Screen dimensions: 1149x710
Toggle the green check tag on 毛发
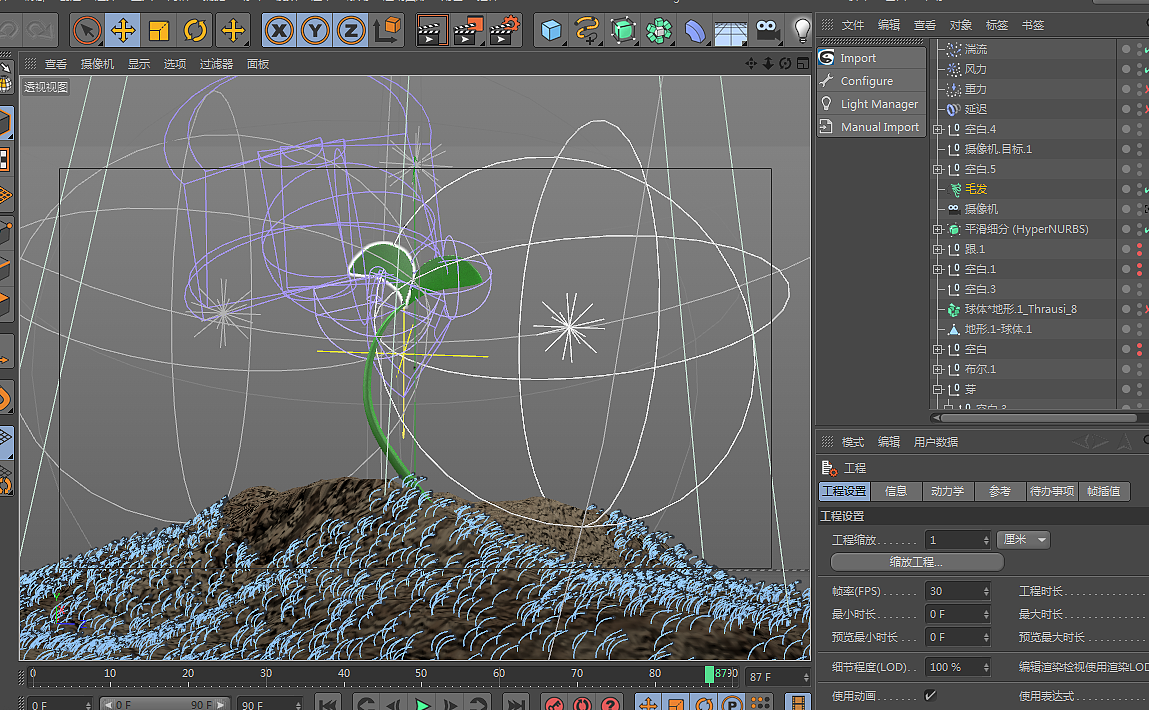pos(1146,189)
